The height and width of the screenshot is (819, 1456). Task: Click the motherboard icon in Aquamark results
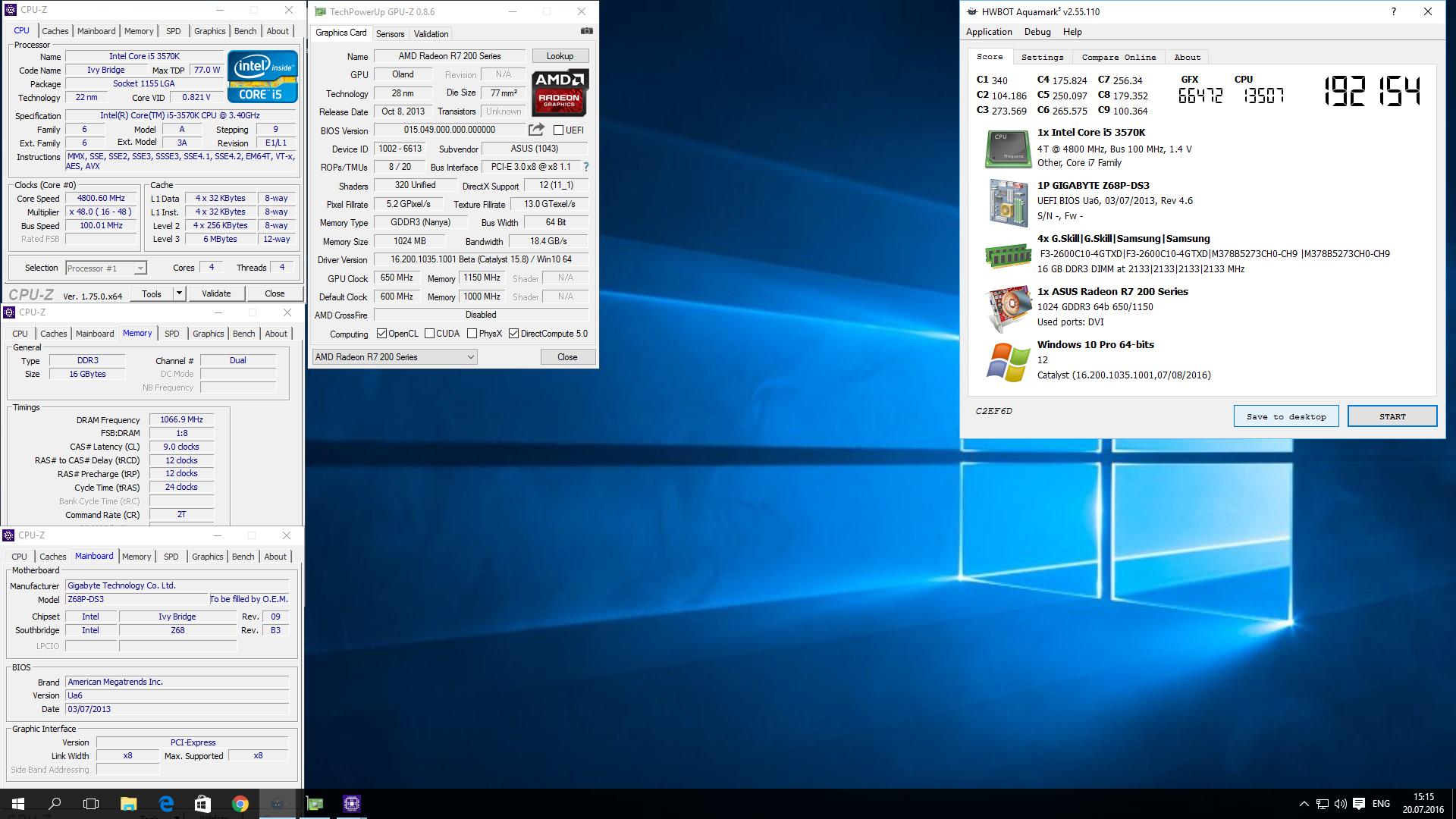coord(1008,202)
